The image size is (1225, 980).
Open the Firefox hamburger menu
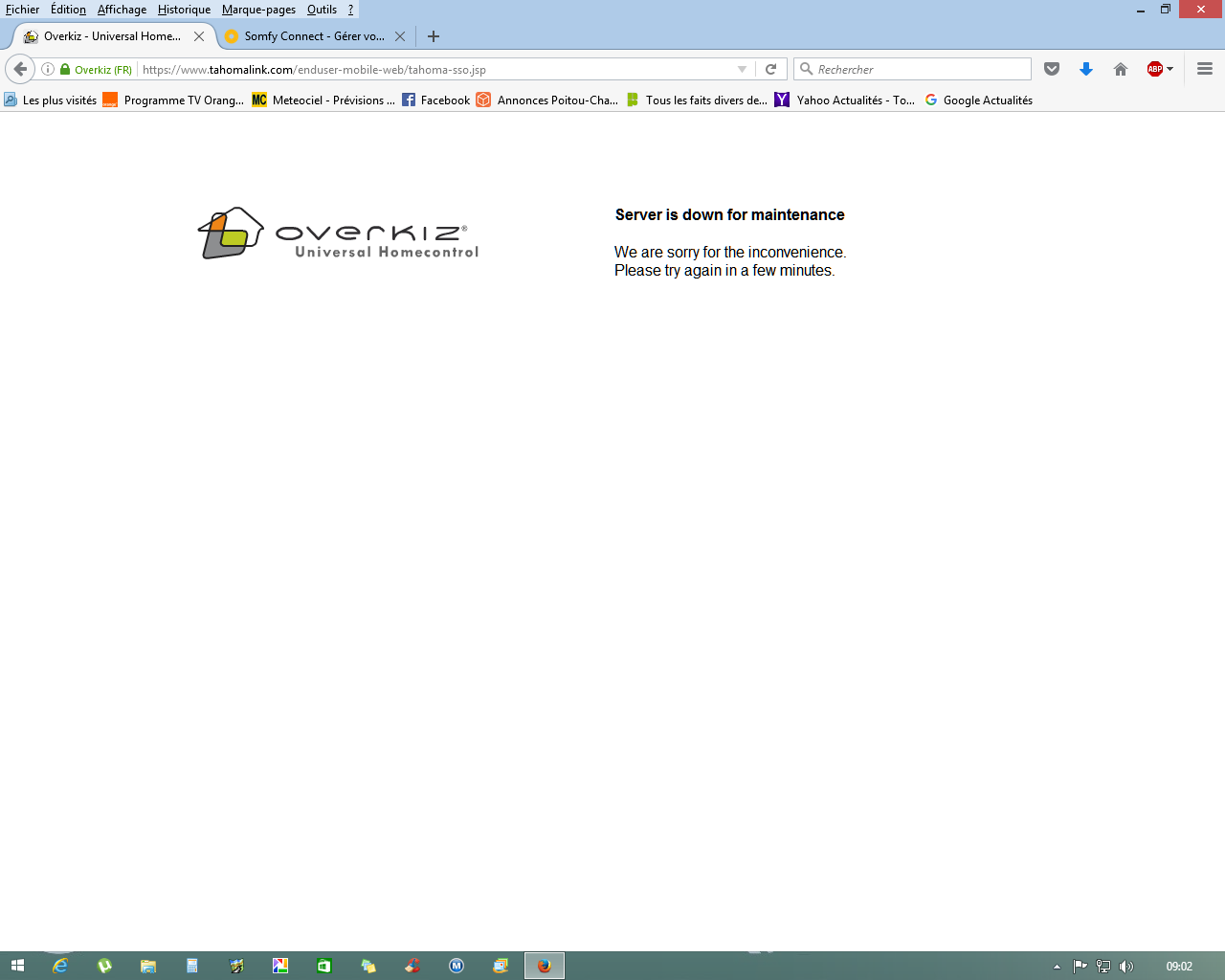(1205, 69)
